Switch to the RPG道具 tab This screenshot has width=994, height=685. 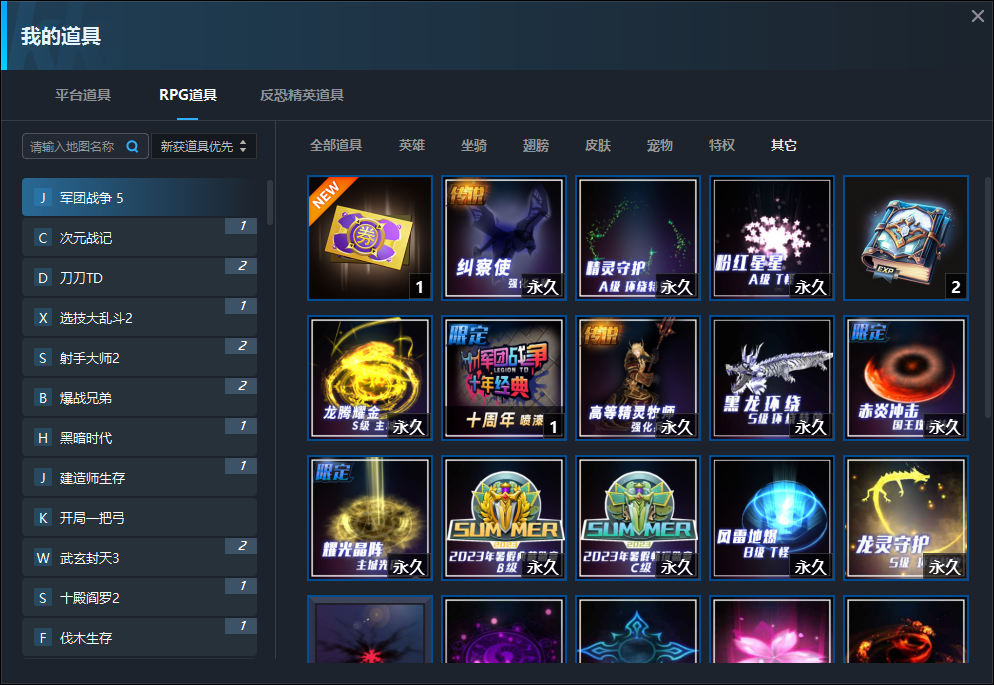click(x=188, y=95)
